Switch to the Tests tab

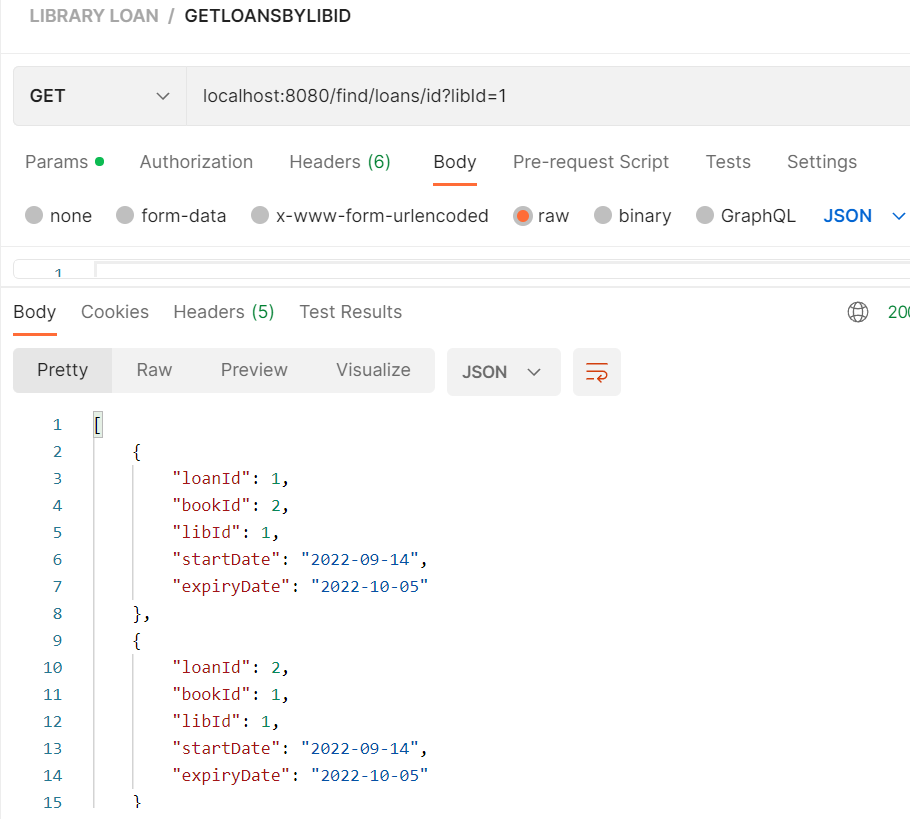click(x=728, y=162)
